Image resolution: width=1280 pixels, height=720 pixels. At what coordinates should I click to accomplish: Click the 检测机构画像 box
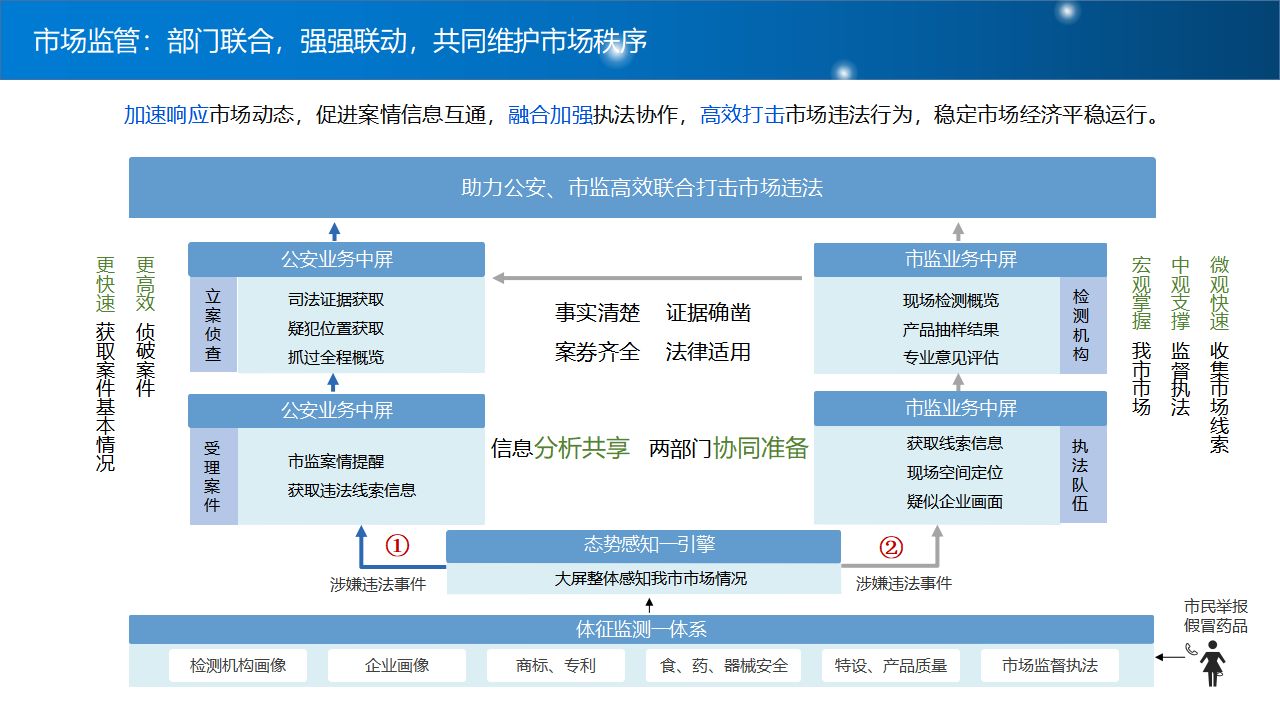pos(239,666)
